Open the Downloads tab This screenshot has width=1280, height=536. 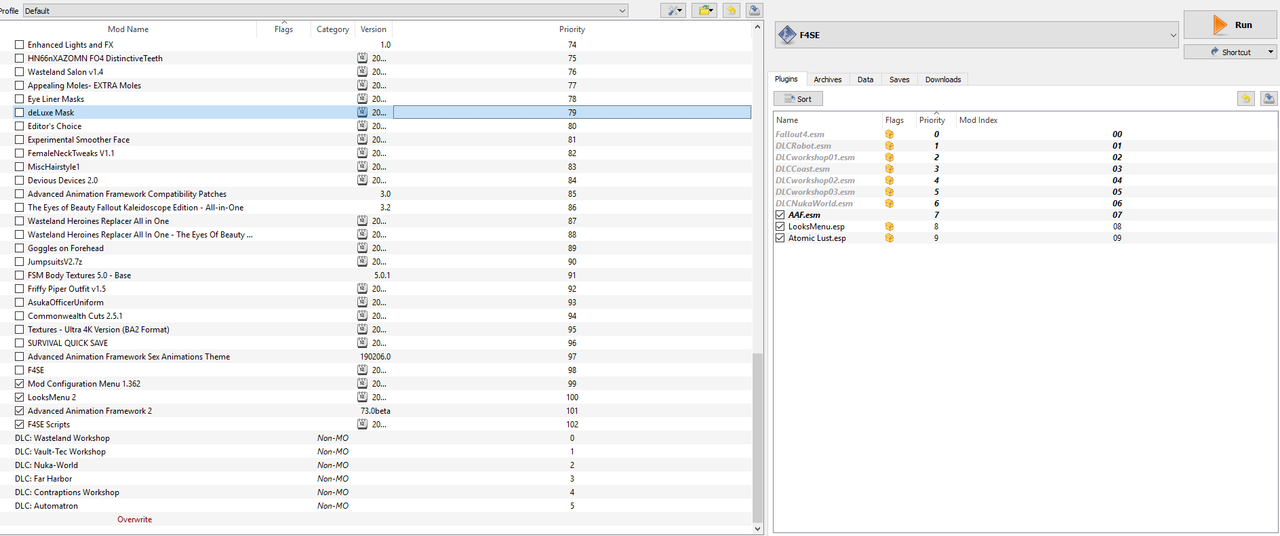click(943, 79)
